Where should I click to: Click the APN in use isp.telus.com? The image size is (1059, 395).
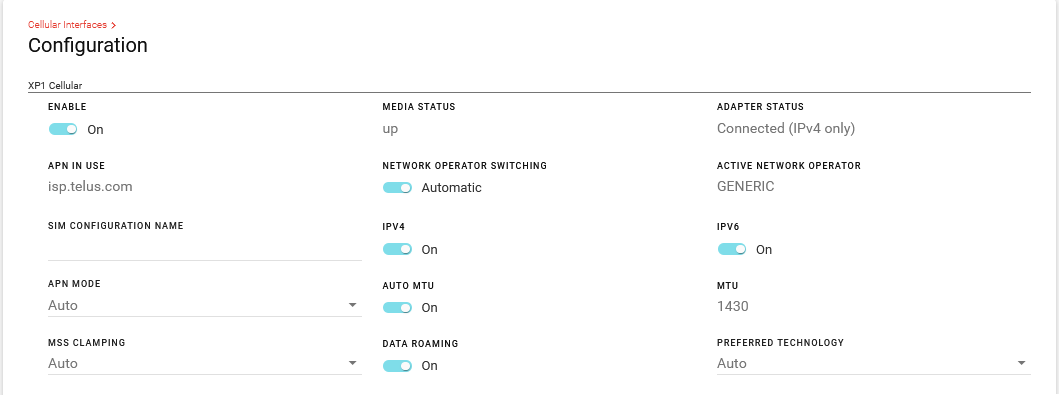90,186
